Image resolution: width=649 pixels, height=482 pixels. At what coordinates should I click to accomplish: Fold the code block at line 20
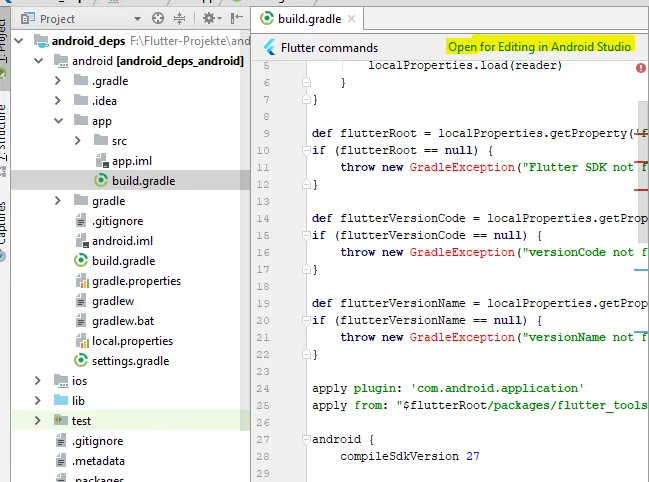[x=306, y=320]
